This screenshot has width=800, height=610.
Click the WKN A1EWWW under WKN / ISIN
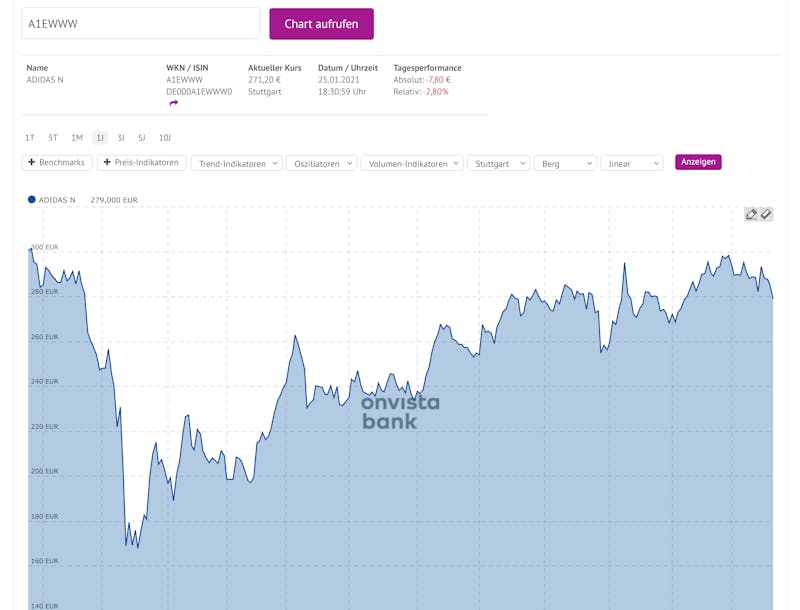click(184, 80)
